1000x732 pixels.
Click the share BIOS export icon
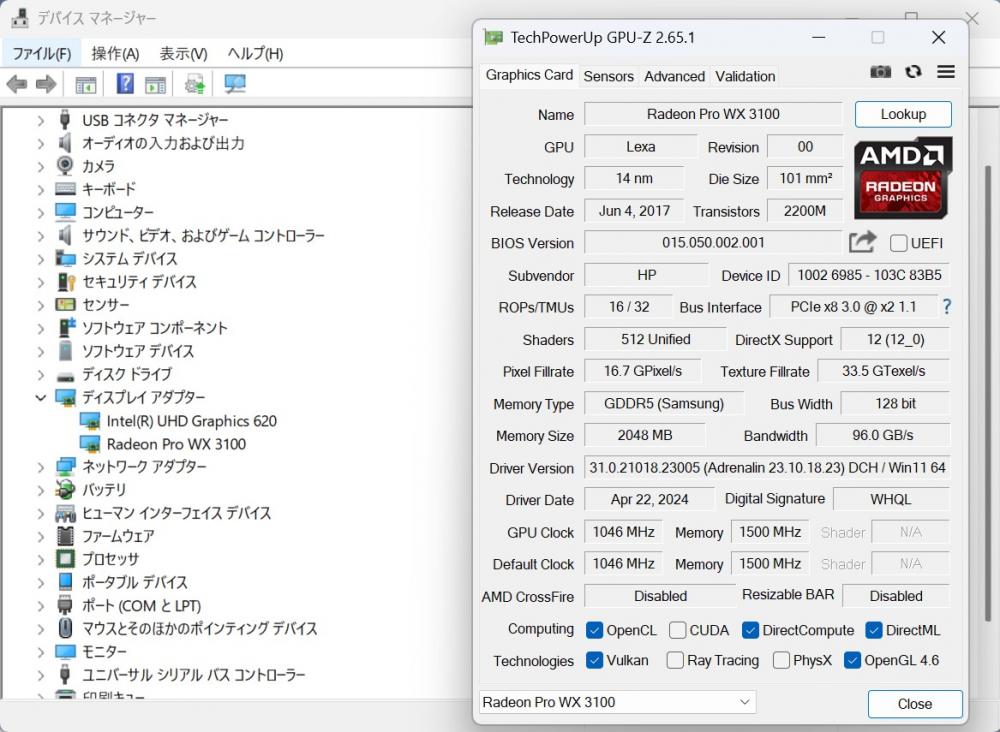click(862, 242)
